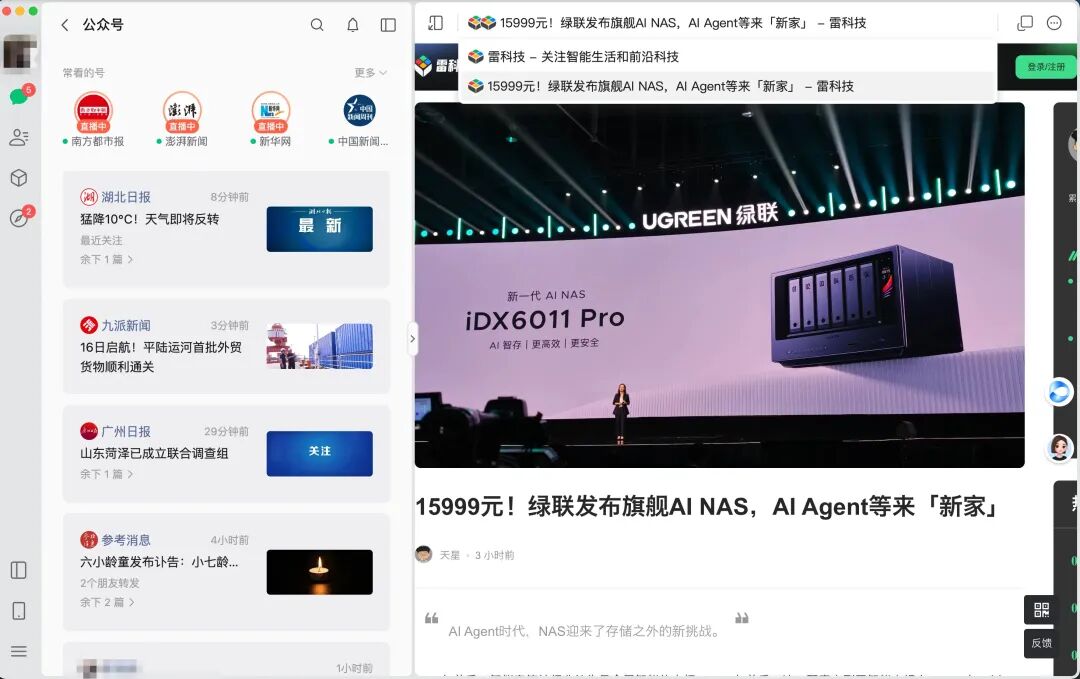Click user avatar at sidebar top
This screenshot has width=1080, height=679.
point(19,52)
